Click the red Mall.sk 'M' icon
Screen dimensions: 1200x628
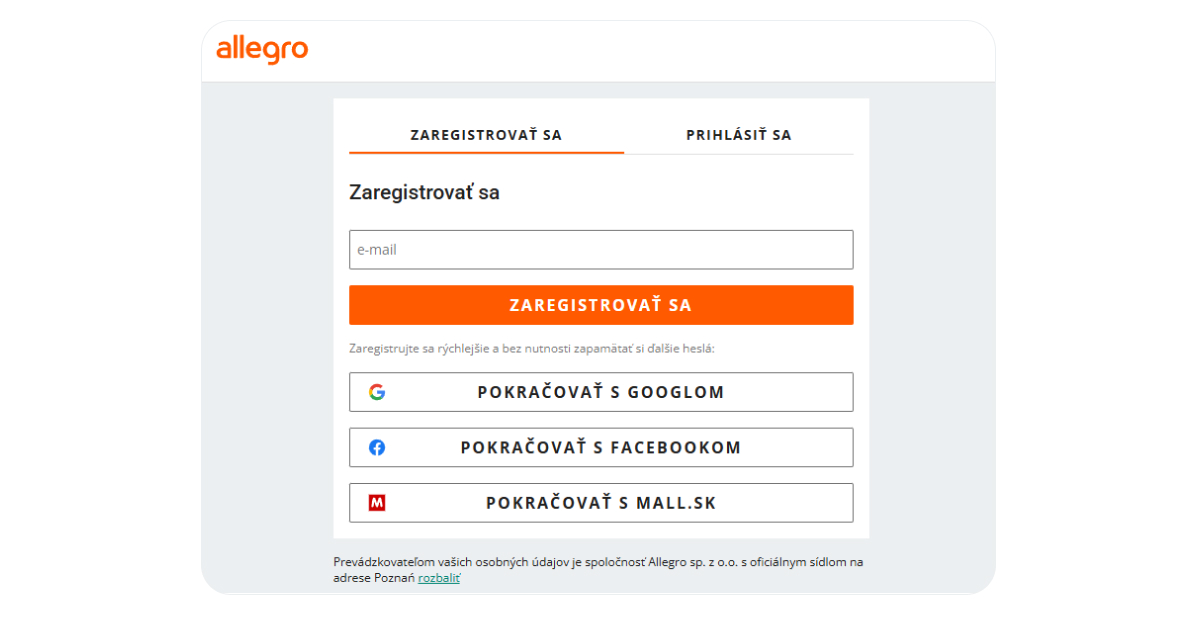[x=377, y=503]
